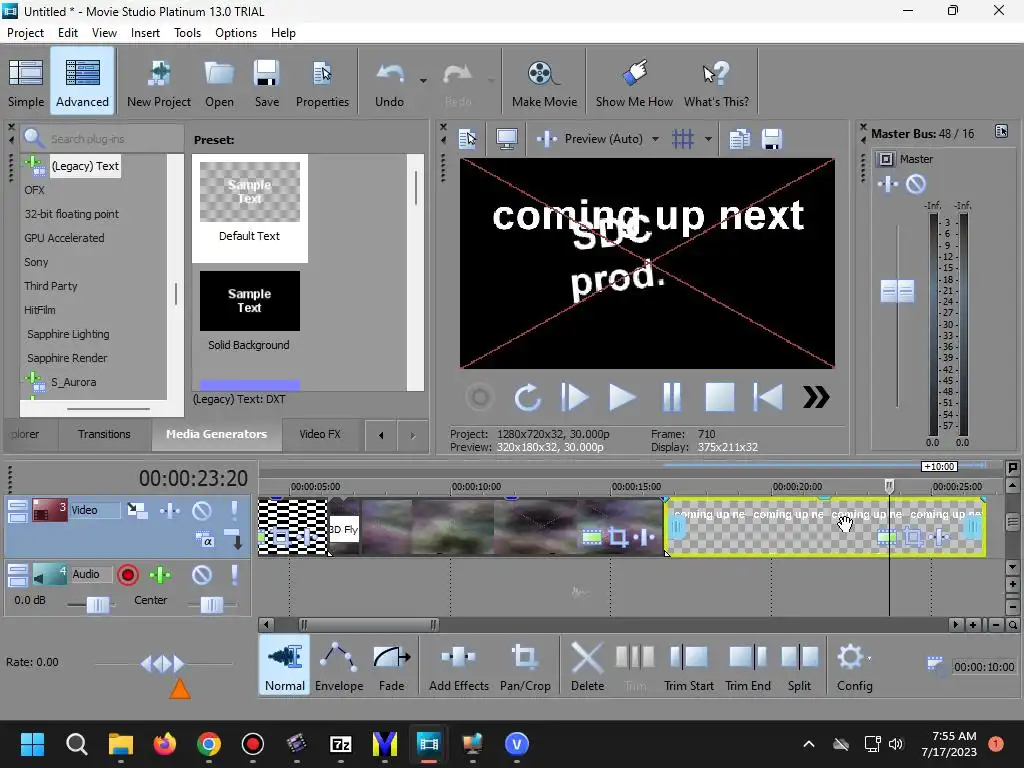
Task: Go to start of project
Action: click(x=768, y=397)
